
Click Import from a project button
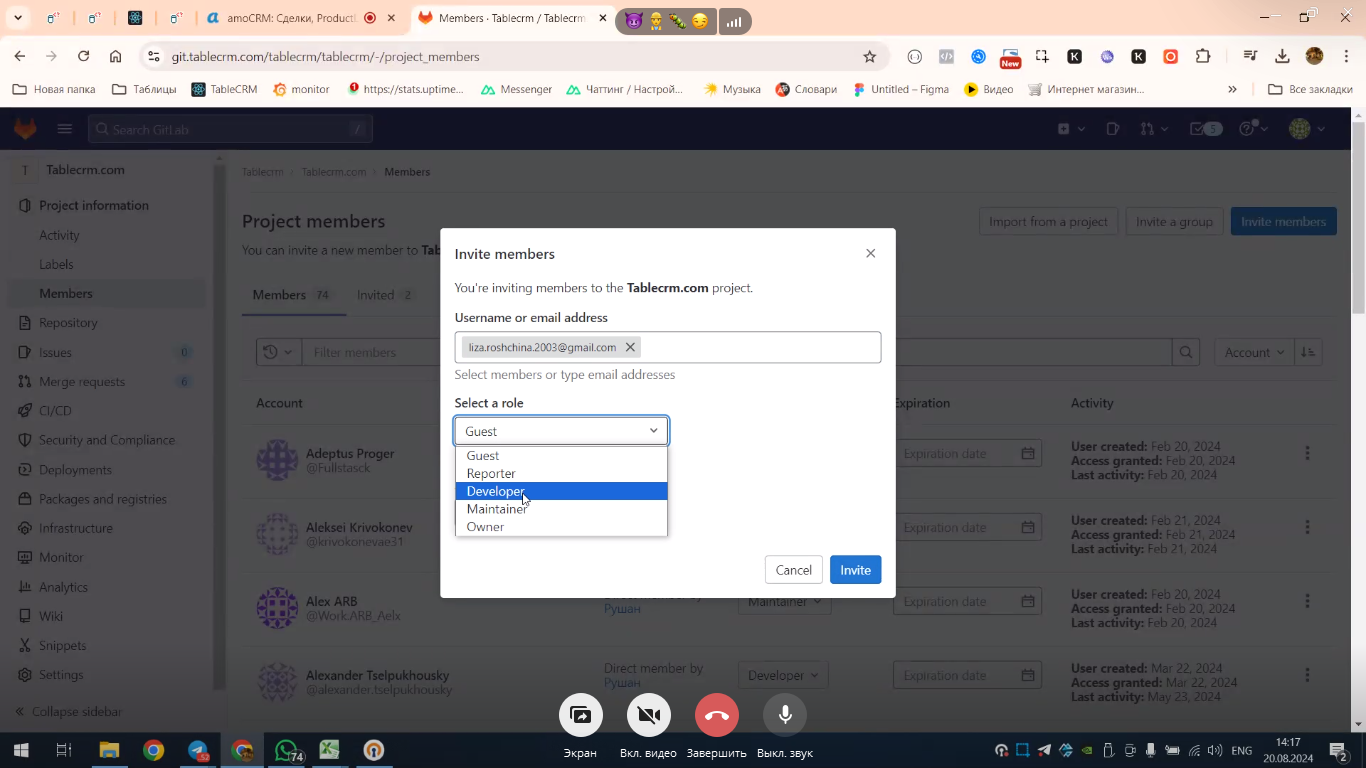click(1048, 222)
